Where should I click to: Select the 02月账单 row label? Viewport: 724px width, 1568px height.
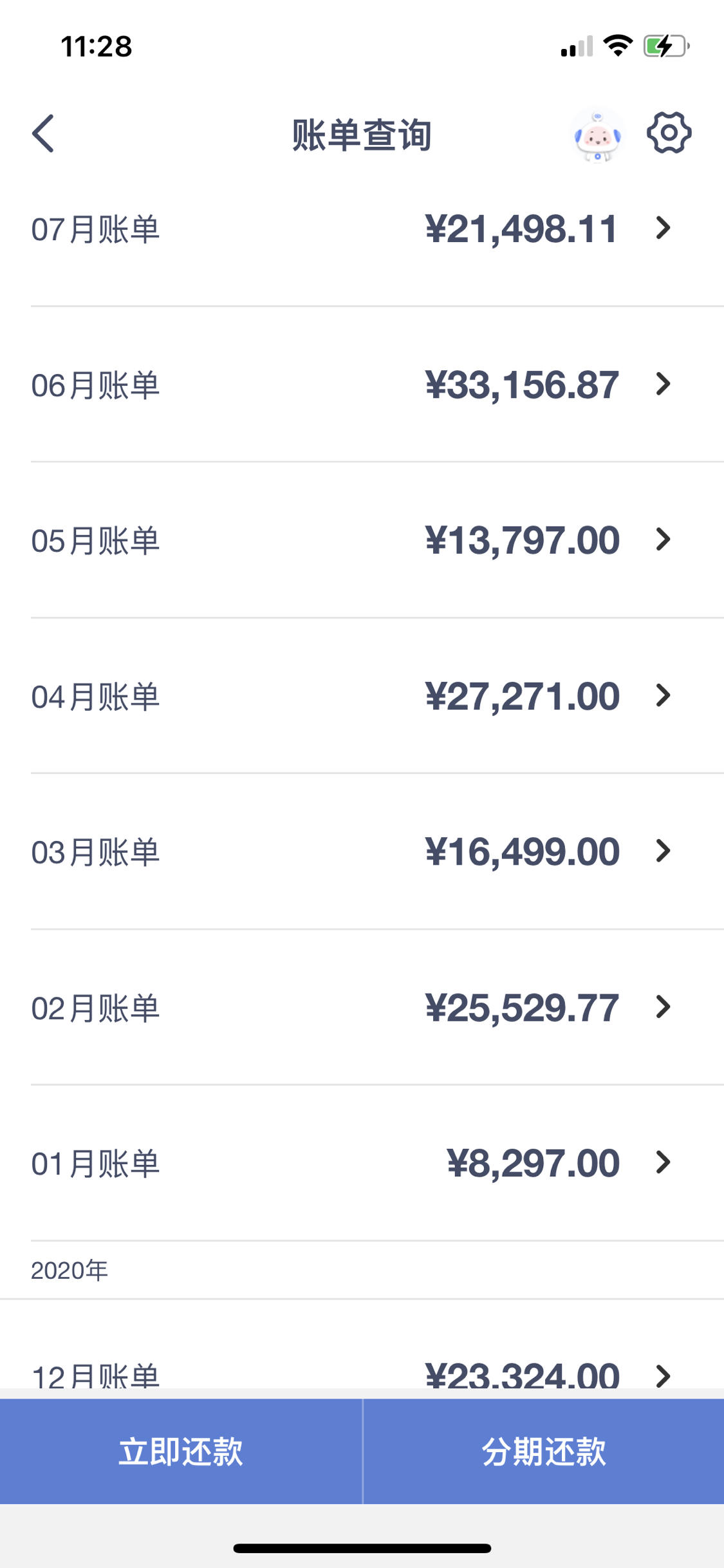pyautogui.click(x=95, y=1008)
